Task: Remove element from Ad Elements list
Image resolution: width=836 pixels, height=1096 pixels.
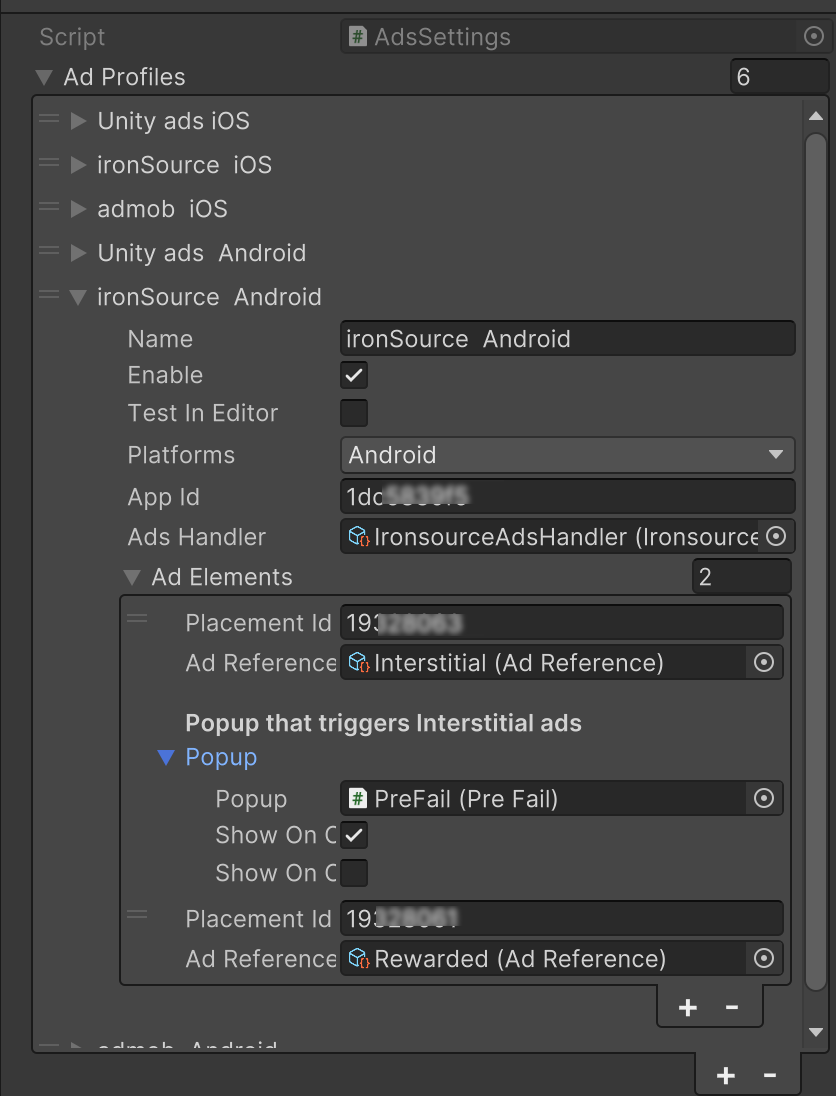Action: click(732, 1008)
